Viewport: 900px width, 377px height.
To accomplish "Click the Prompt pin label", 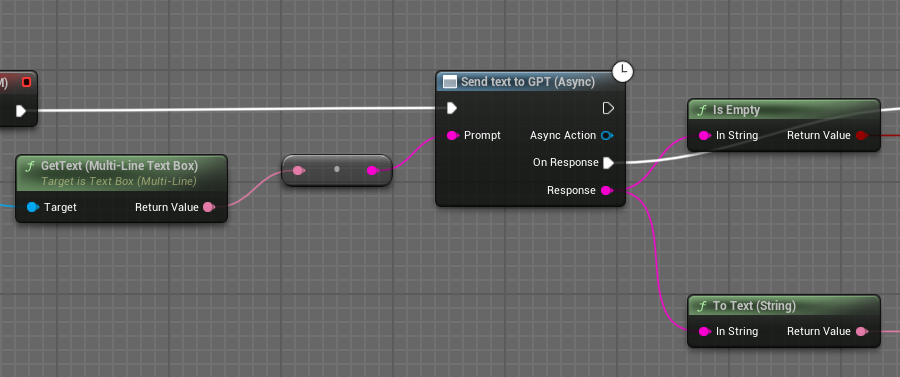I will click(482, 135).
